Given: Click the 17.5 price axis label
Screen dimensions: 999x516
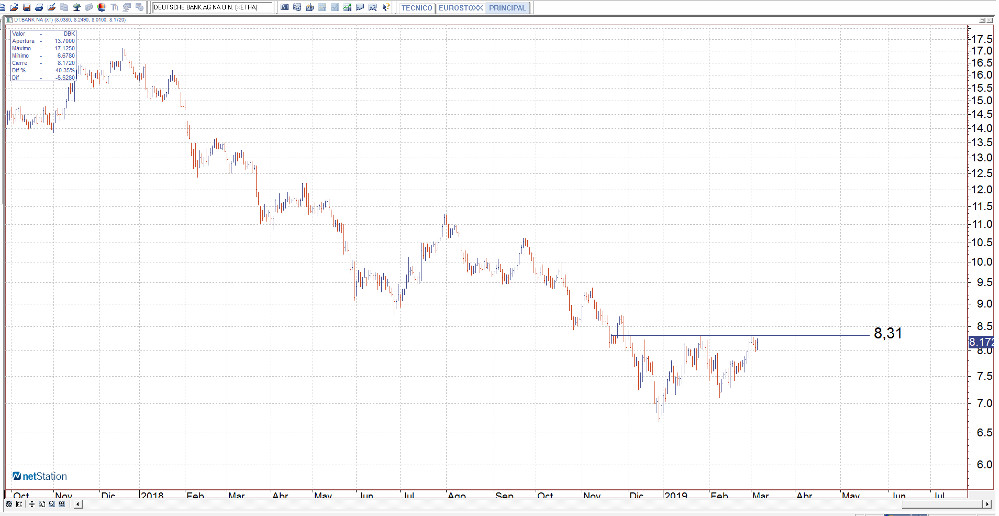Looking at the screenshot, I should [981, 38].
